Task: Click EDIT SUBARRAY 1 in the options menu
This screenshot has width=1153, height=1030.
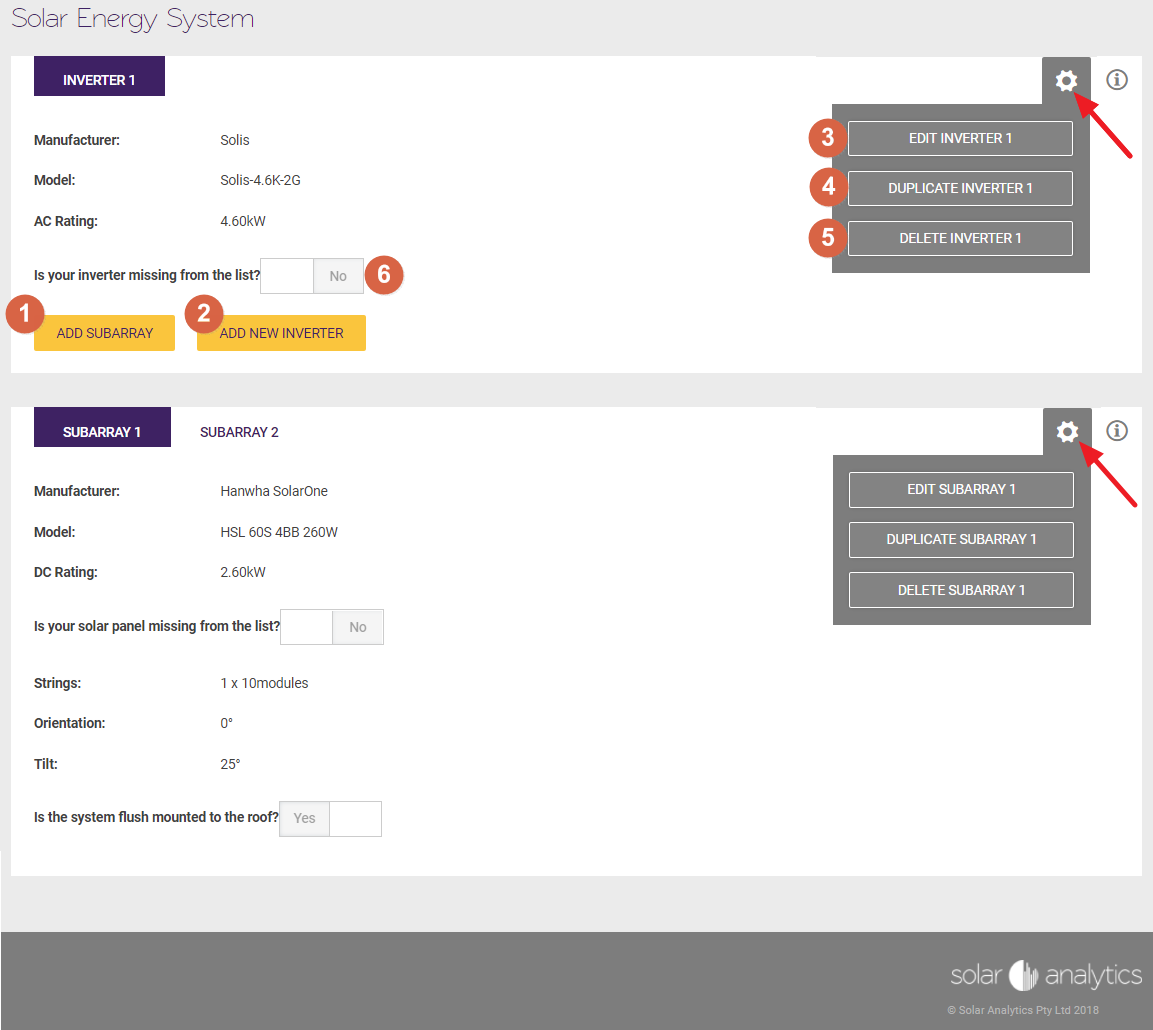Action: [x=960, y=489]
